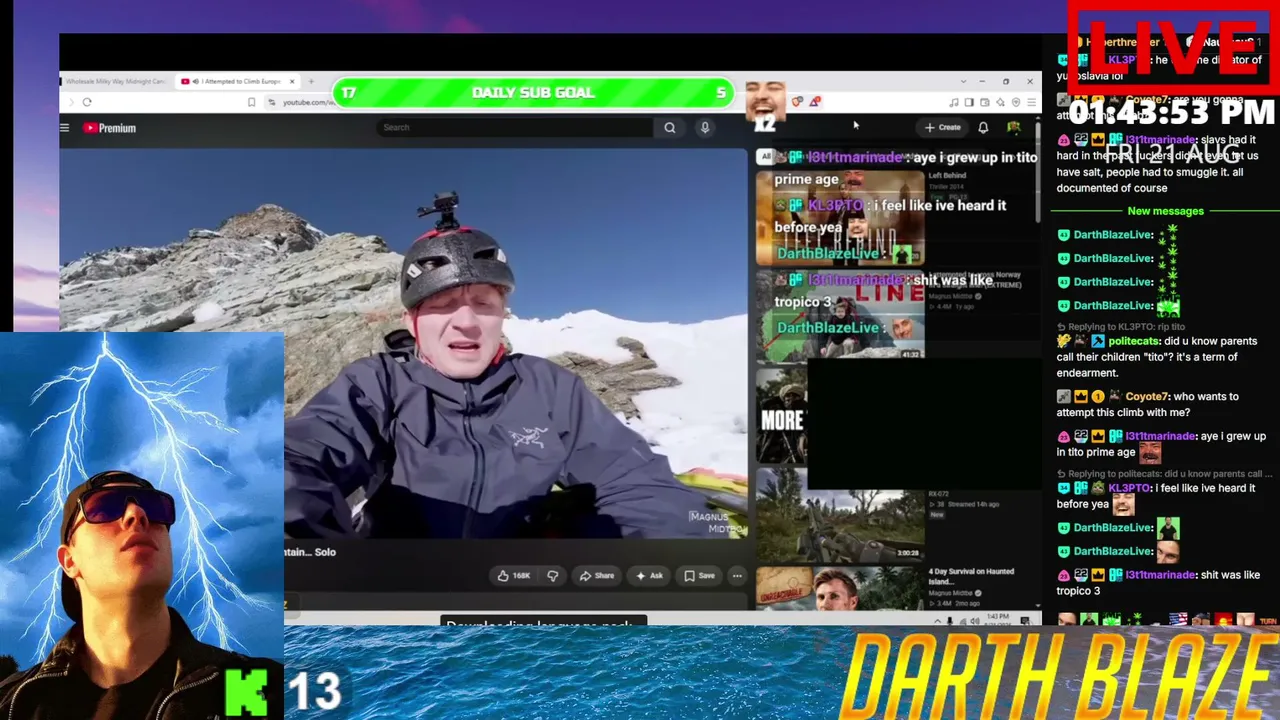1280x720 pixels.
Task: Open the Norway EXTREME video thumbnail 41:32
Action: click(x=840, y=315)
